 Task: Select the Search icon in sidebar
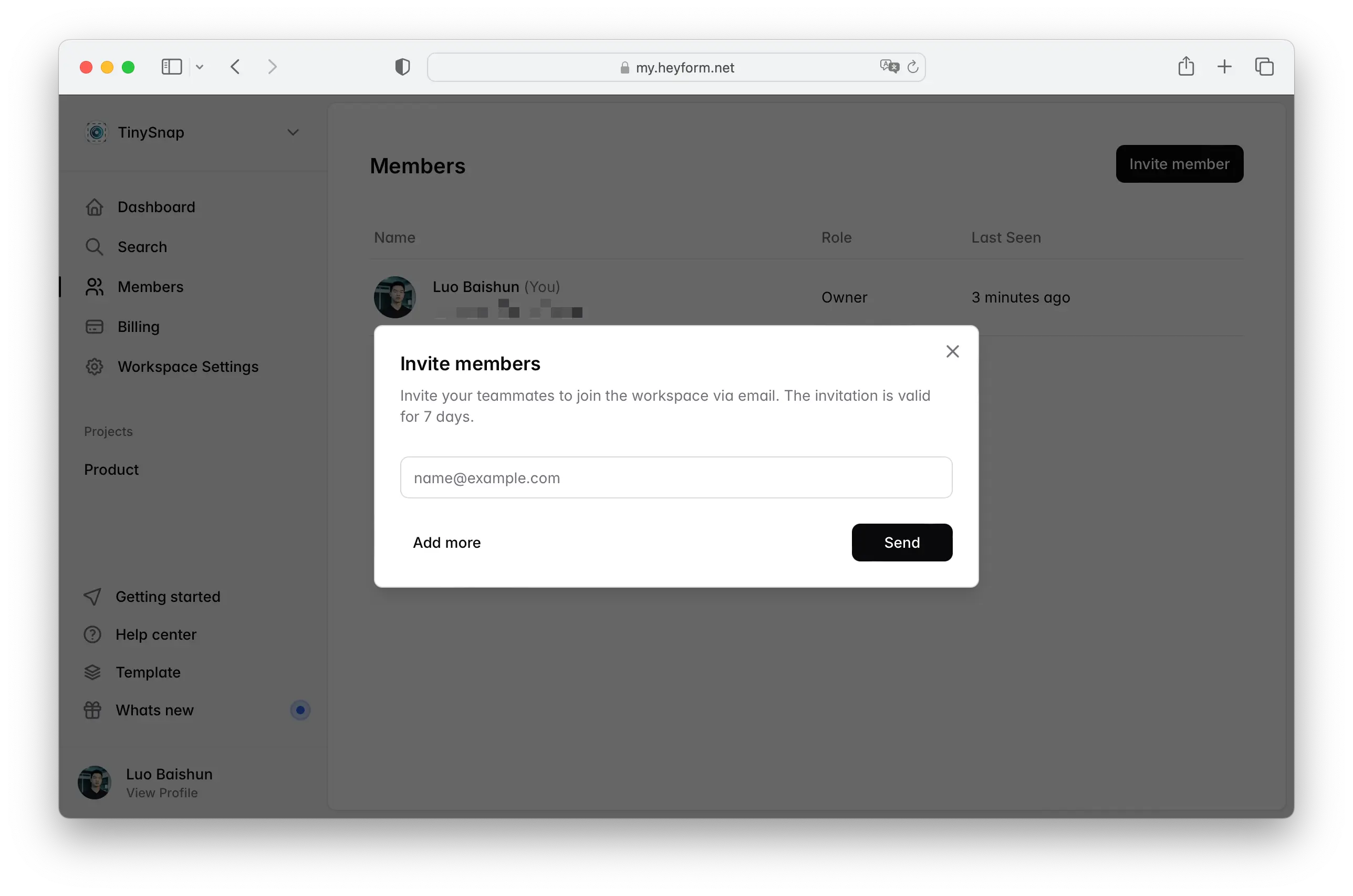coord(94,246)
